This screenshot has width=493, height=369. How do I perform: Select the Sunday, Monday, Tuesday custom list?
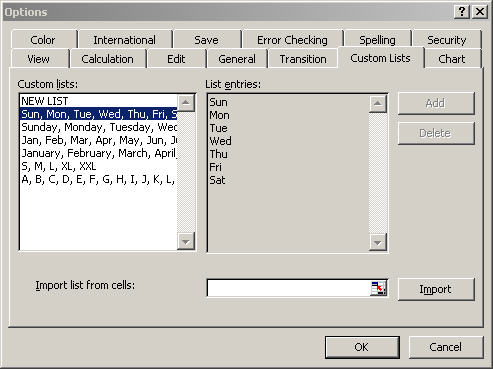pos(98,127)
